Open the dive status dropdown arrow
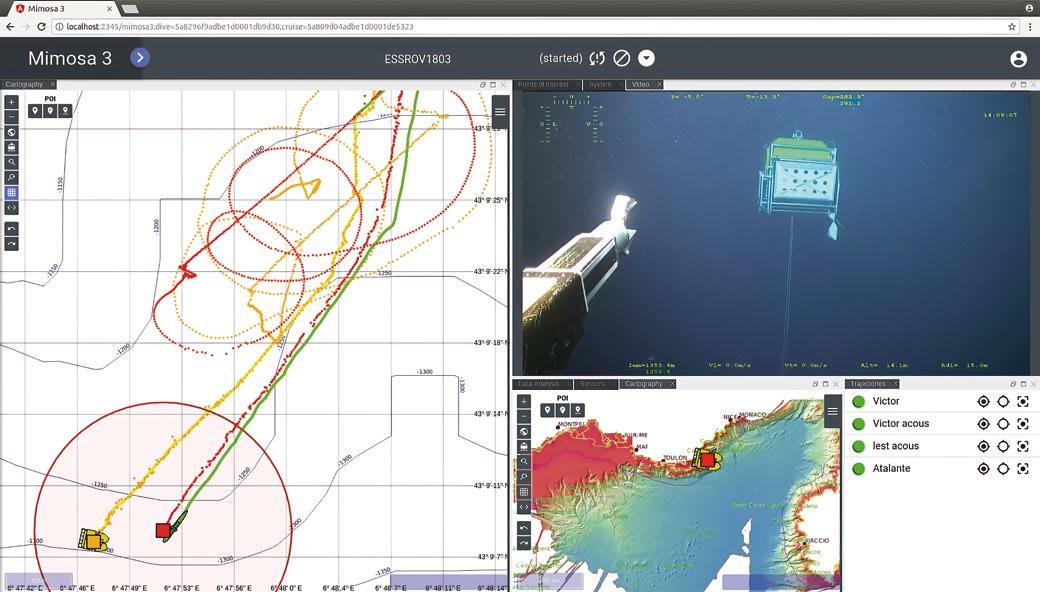 click(646, 58)
